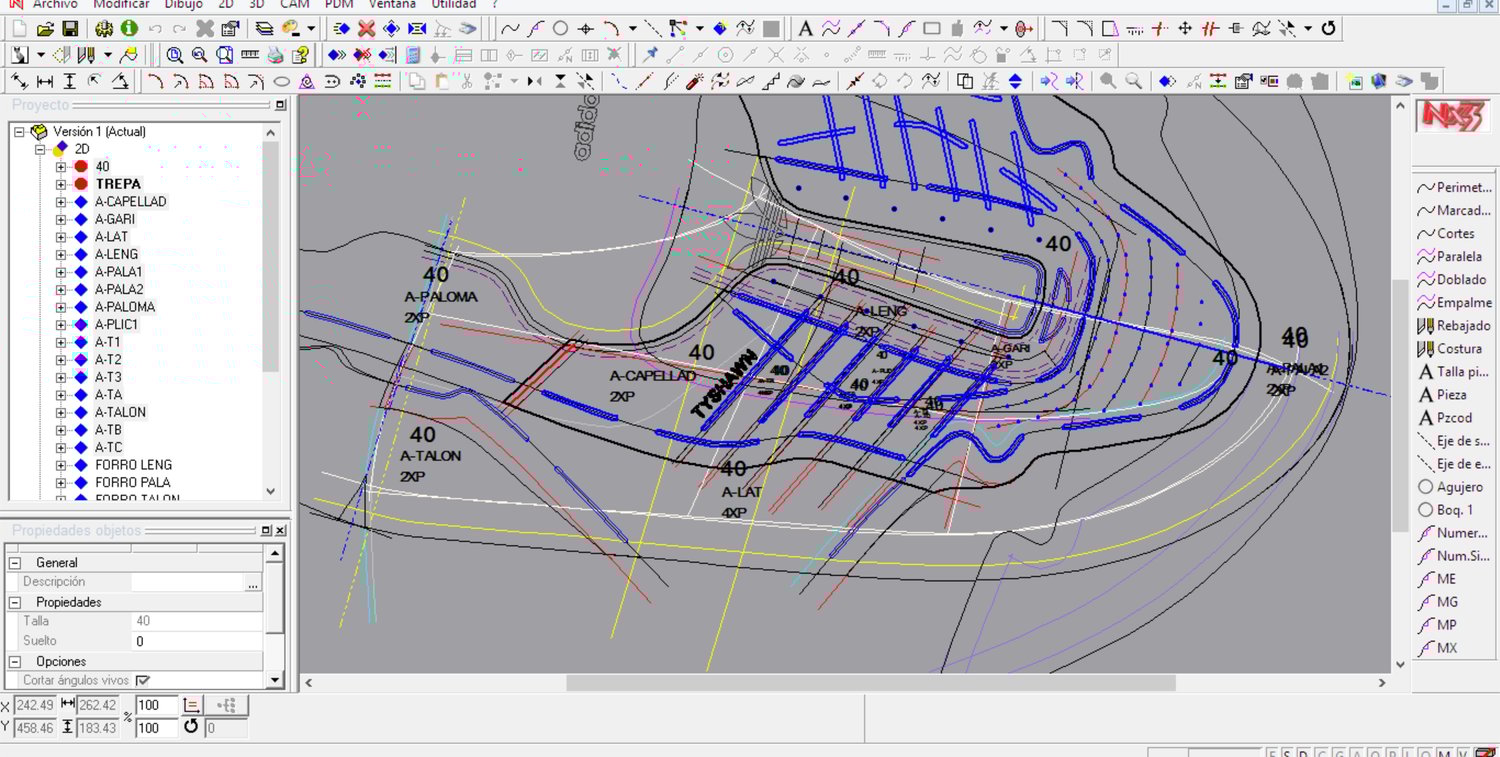Click the red X delete piece icon

pyautogui.click(x=367, y=29)
